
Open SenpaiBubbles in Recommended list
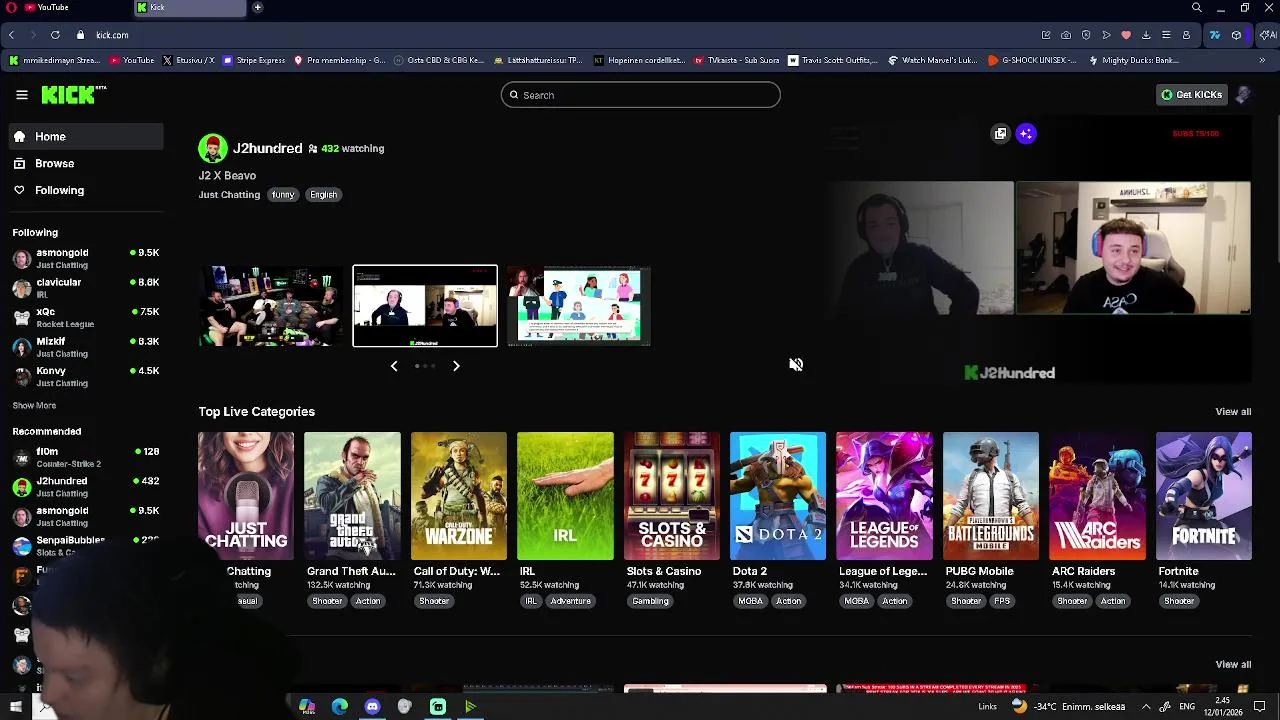(x=85, y=546)
